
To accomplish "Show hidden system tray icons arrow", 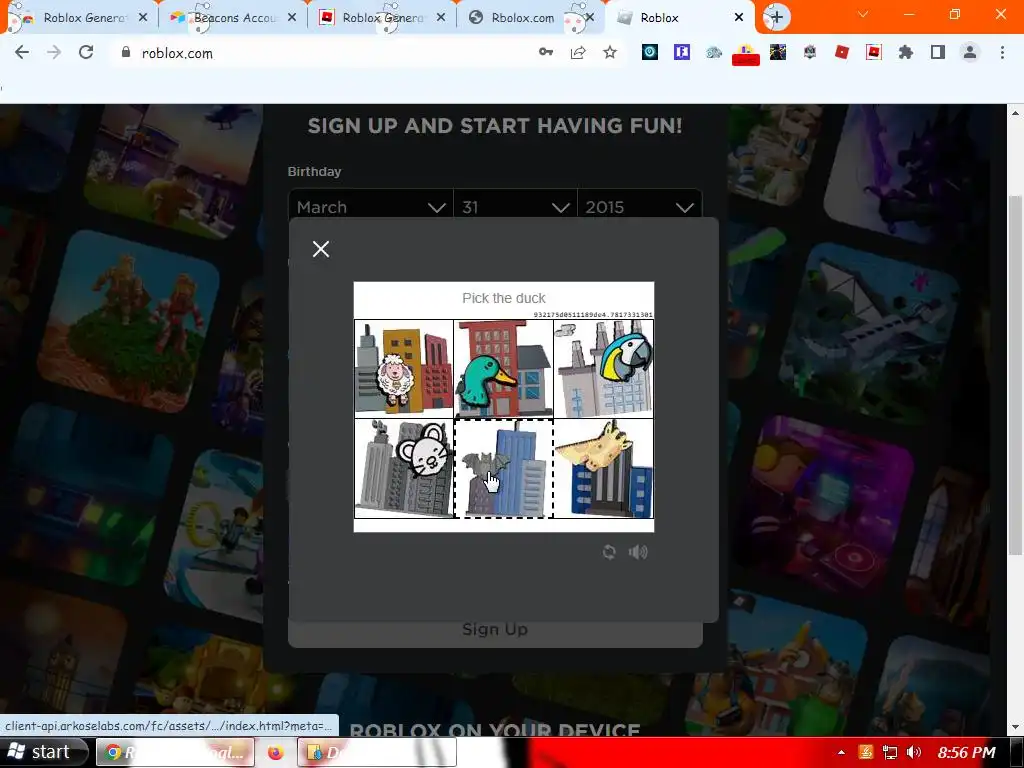I will coord(841,752).
